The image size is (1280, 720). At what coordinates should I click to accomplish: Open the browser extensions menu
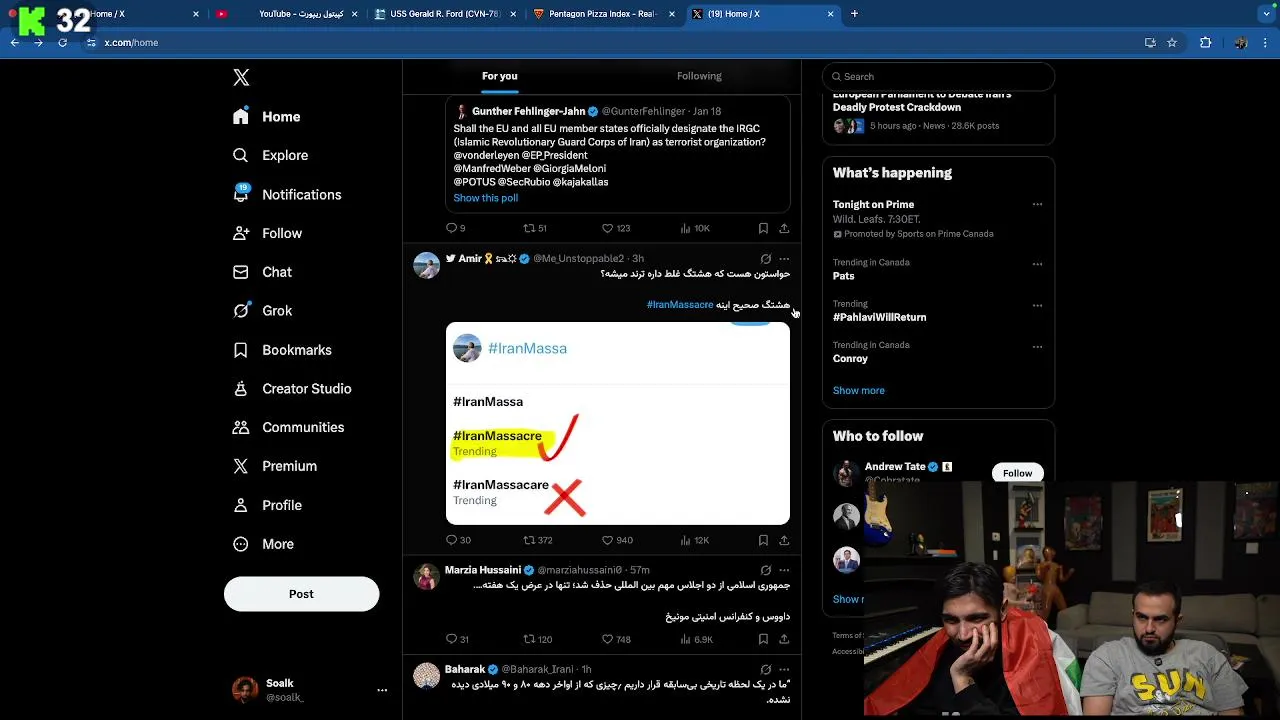1205,43
